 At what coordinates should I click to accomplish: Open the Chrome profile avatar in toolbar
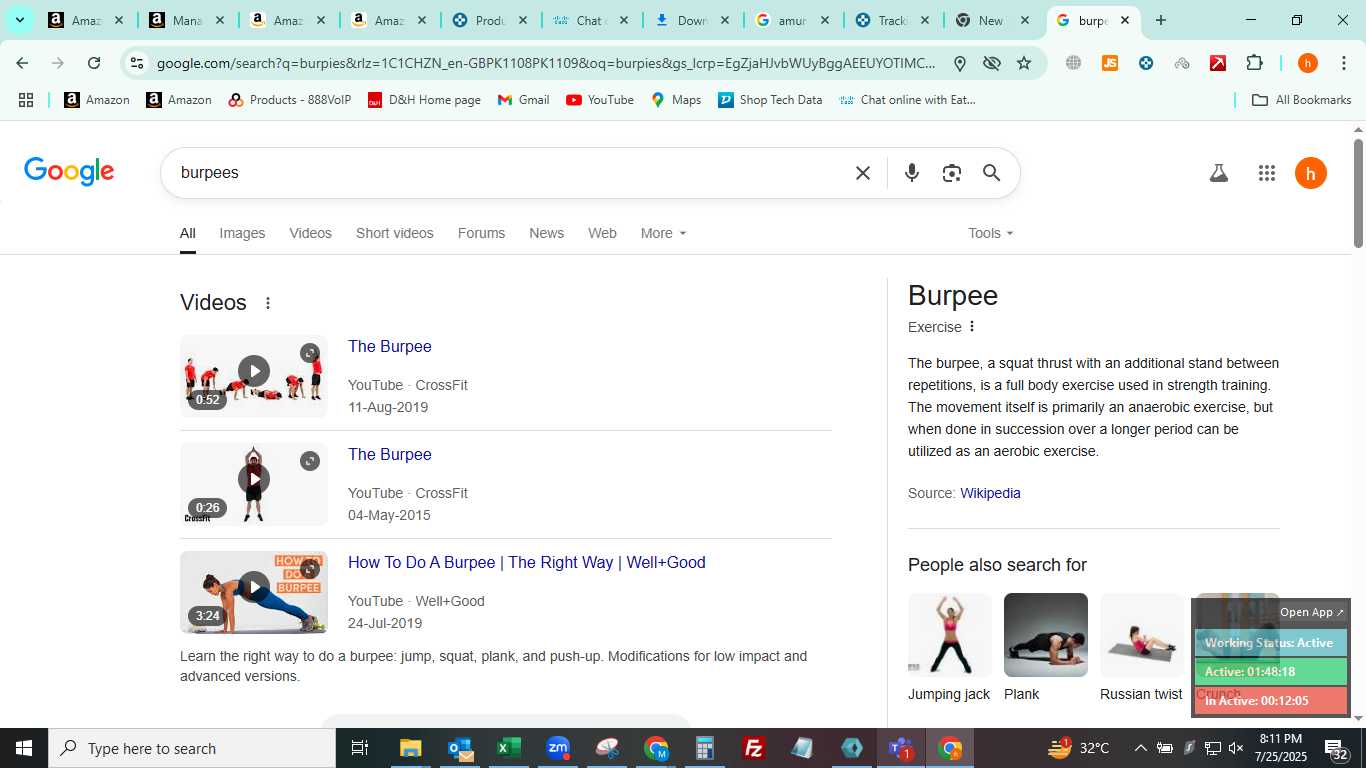(x=1307, y=63)
